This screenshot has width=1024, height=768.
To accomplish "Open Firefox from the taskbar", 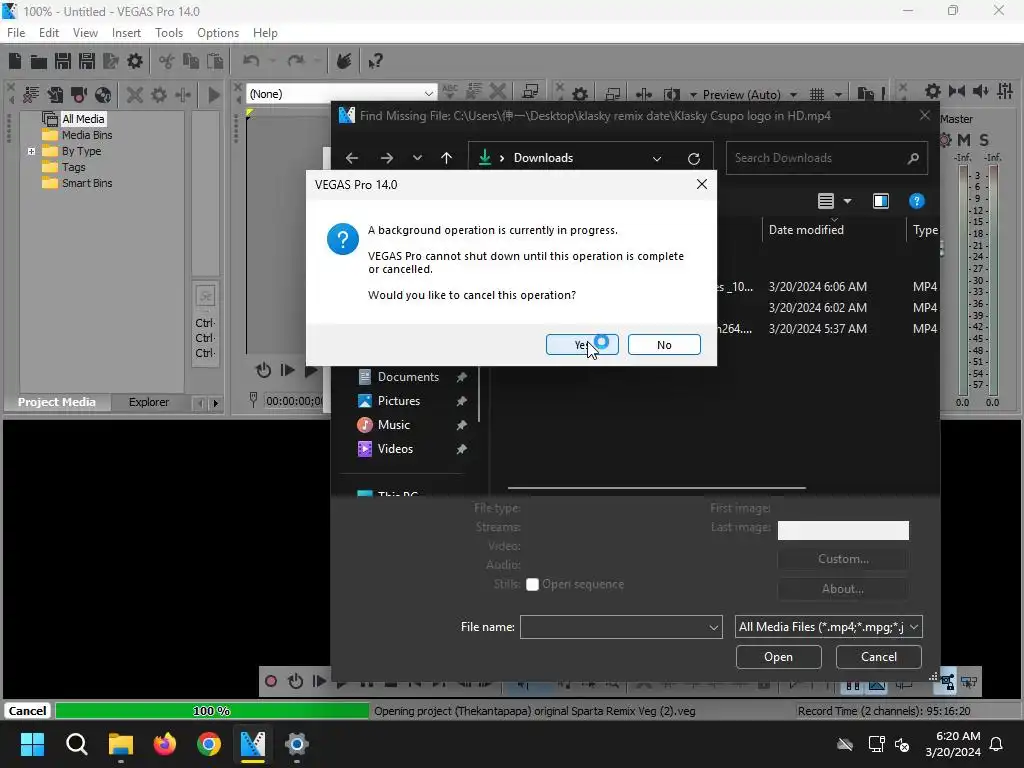I will click(x=165, y=744).
